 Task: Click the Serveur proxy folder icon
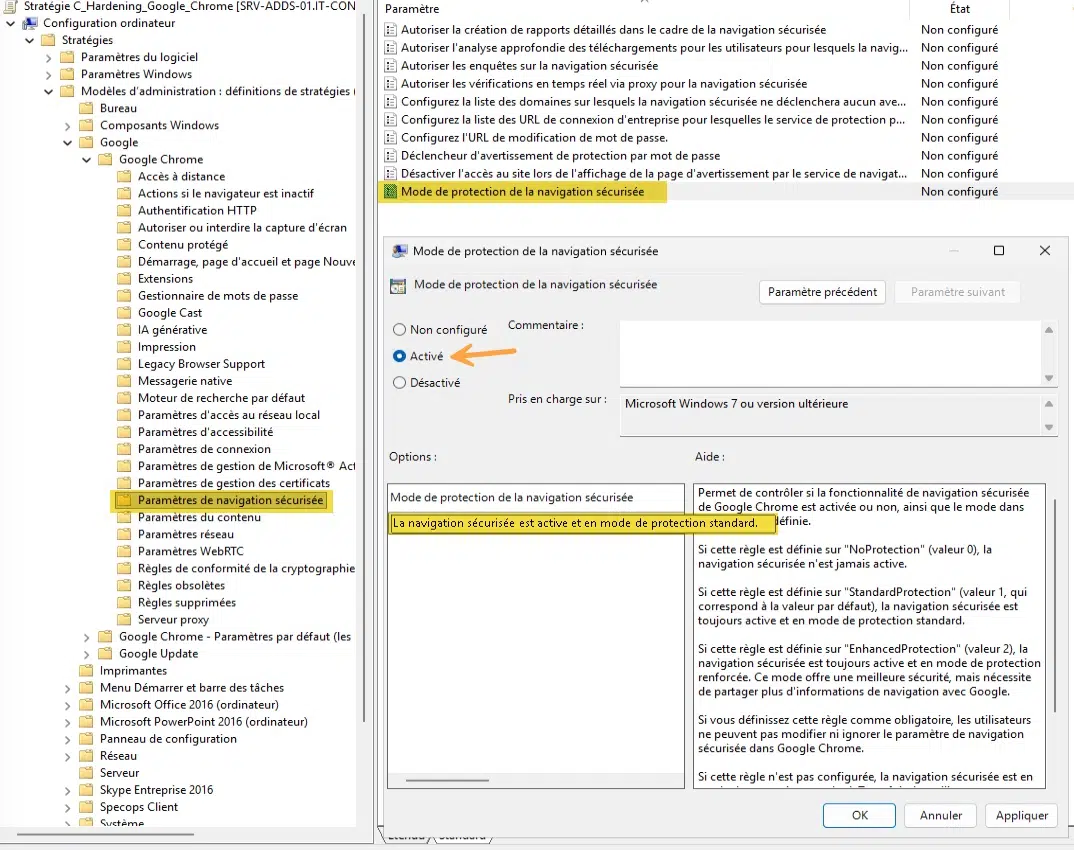(x=124, y=619)
